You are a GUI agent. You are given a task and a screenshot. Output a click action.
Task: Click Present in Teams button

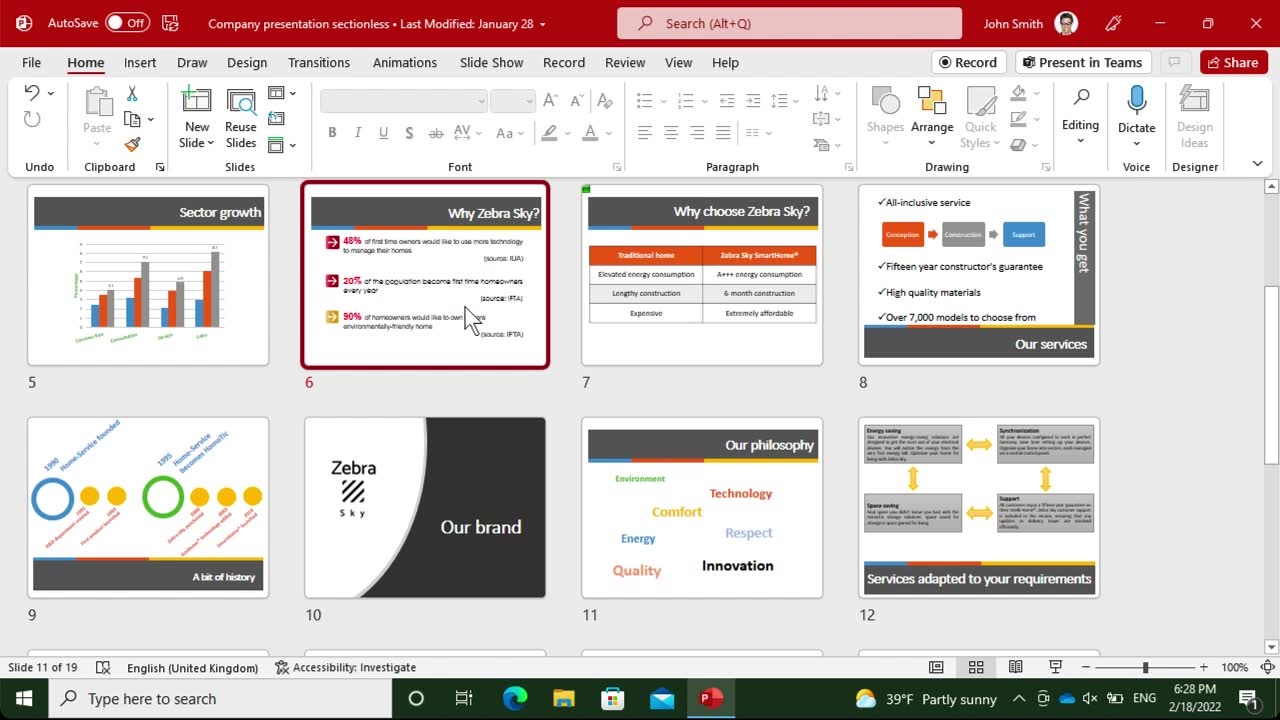[1083, 62]
